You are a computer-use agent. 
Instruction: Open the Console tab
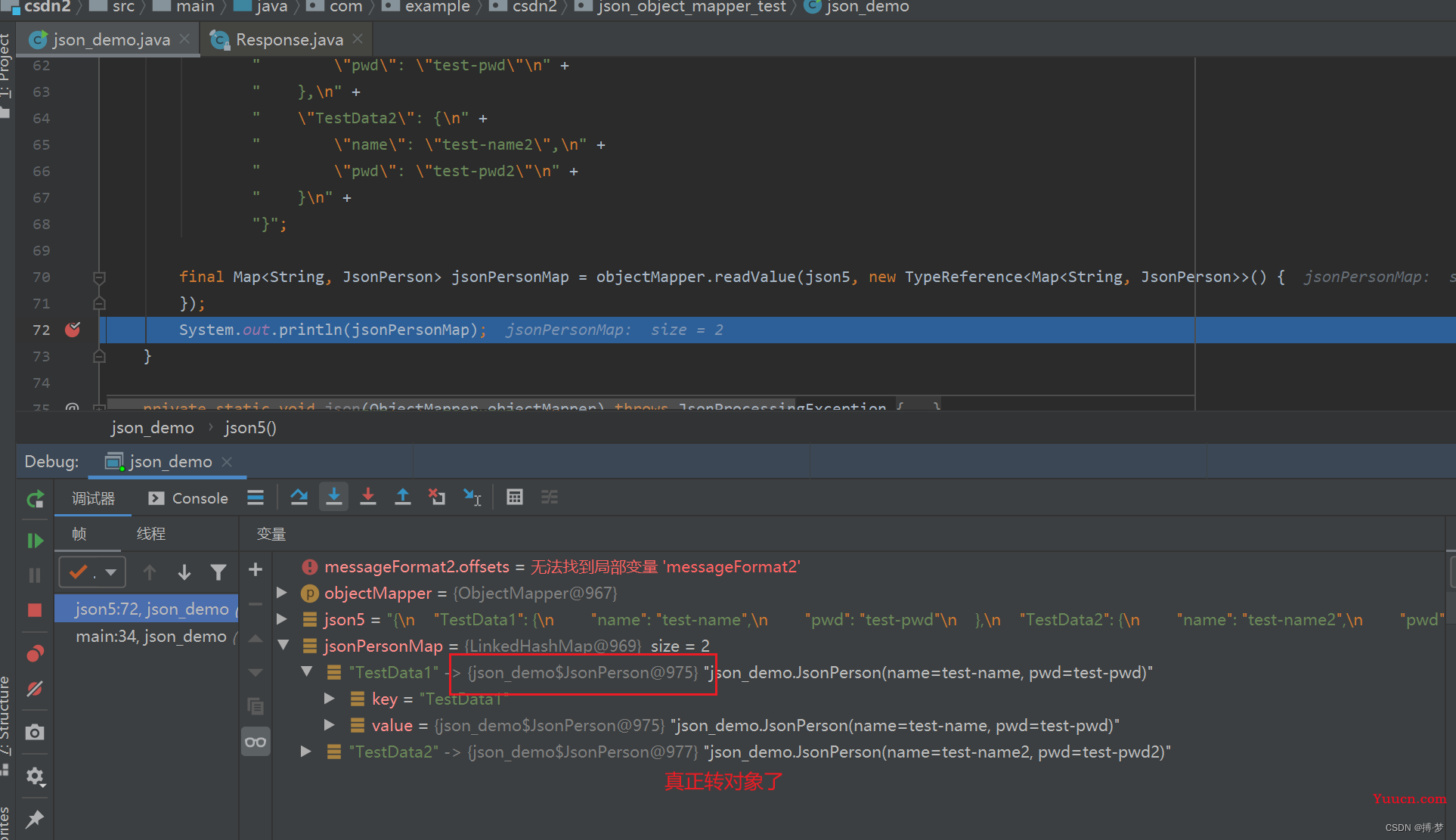188,498
